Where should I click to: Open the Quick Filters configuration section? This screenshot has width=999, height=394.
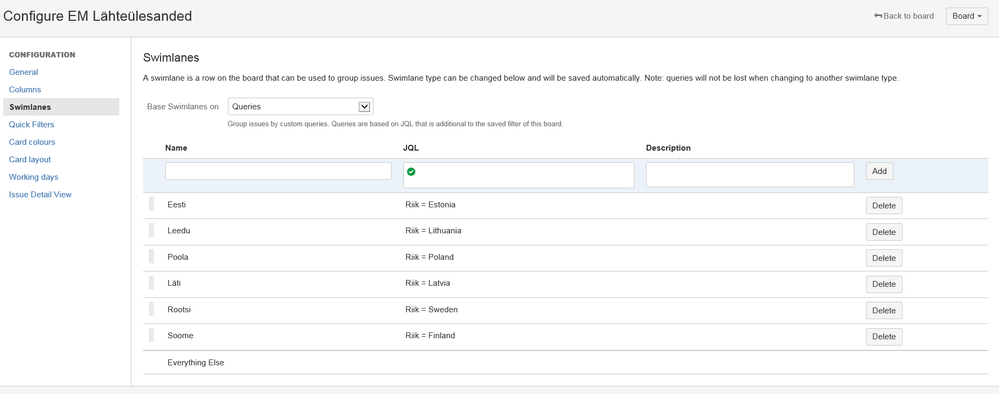[x=31, y=124]
